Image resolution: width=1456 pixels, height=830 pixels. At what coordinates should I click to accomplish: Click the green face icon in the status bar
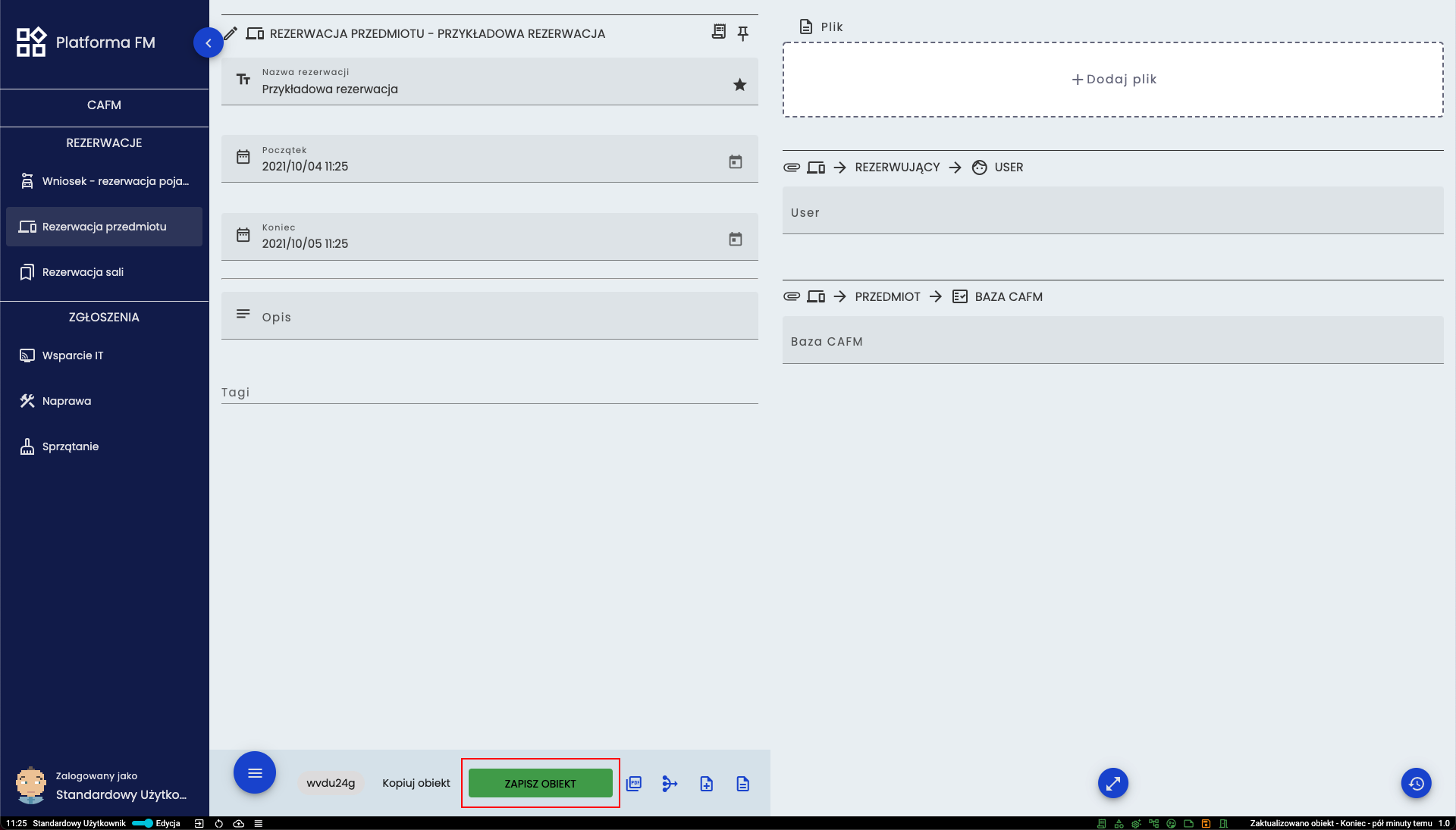point(1172,823)
